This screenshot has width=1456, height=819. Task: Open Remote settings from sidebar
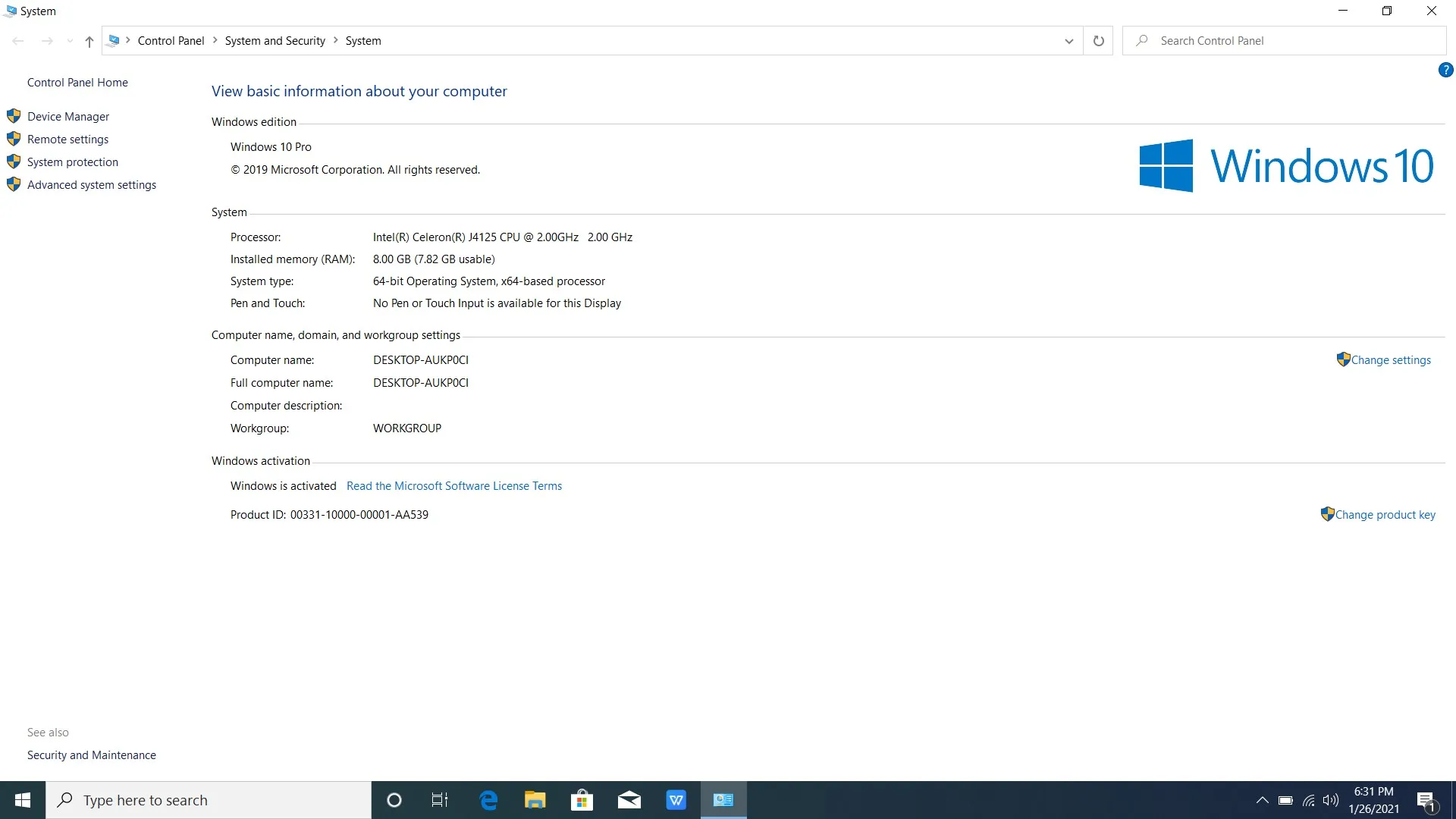coord(68,139)
